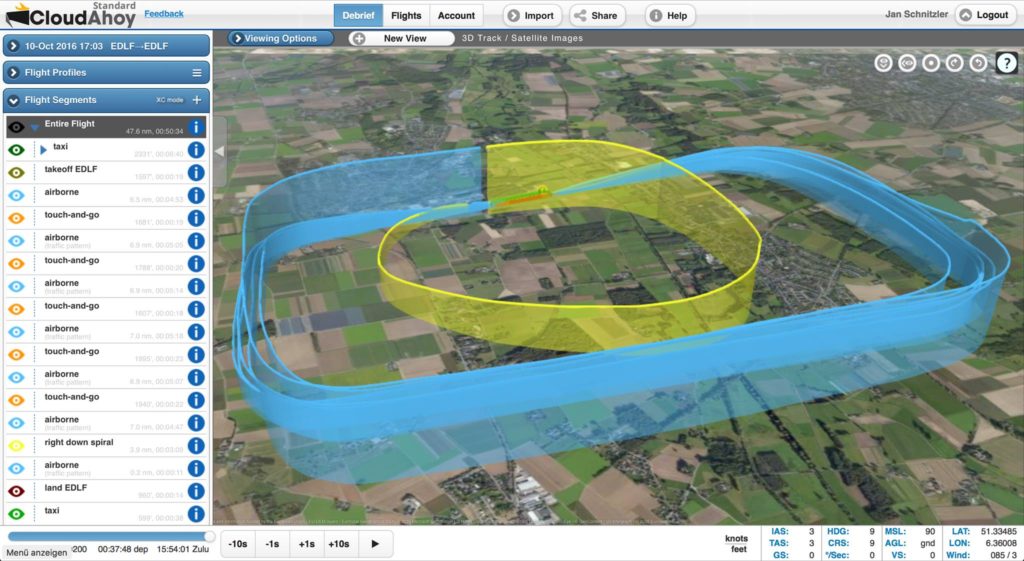This screenshot has height=561, width=1024.
Task: Toggle visibility of the right down spiral
Action: pos(16,445)
